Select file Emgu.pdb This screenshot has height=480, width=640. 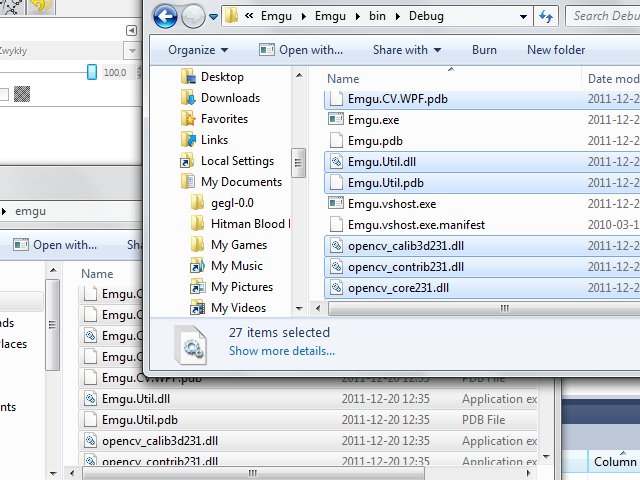click(375, 141)
